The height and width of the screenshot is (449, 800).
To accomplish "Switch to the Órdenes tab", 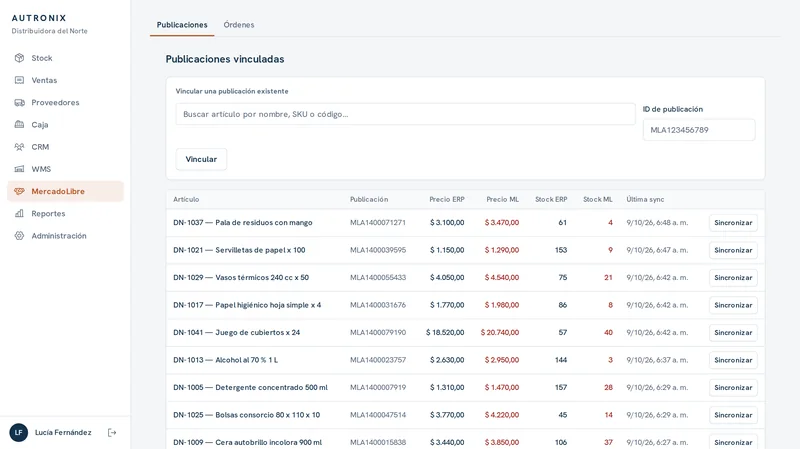I will coord(239,24).
